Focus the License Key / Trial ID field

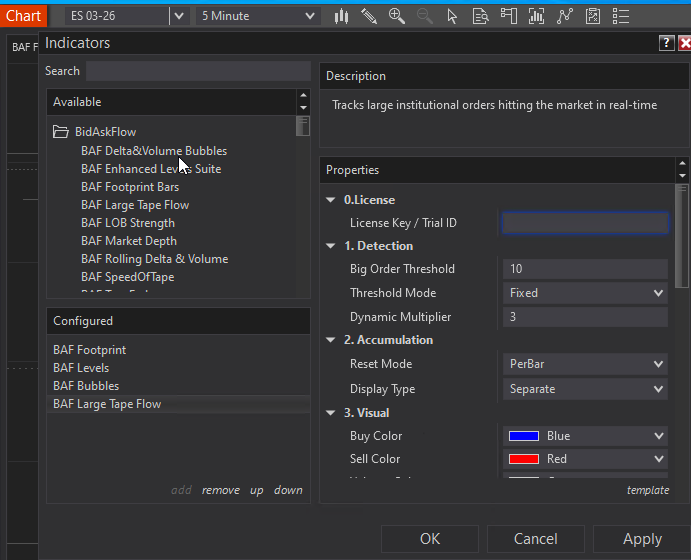pyautogui.click(x=585, y=223)
